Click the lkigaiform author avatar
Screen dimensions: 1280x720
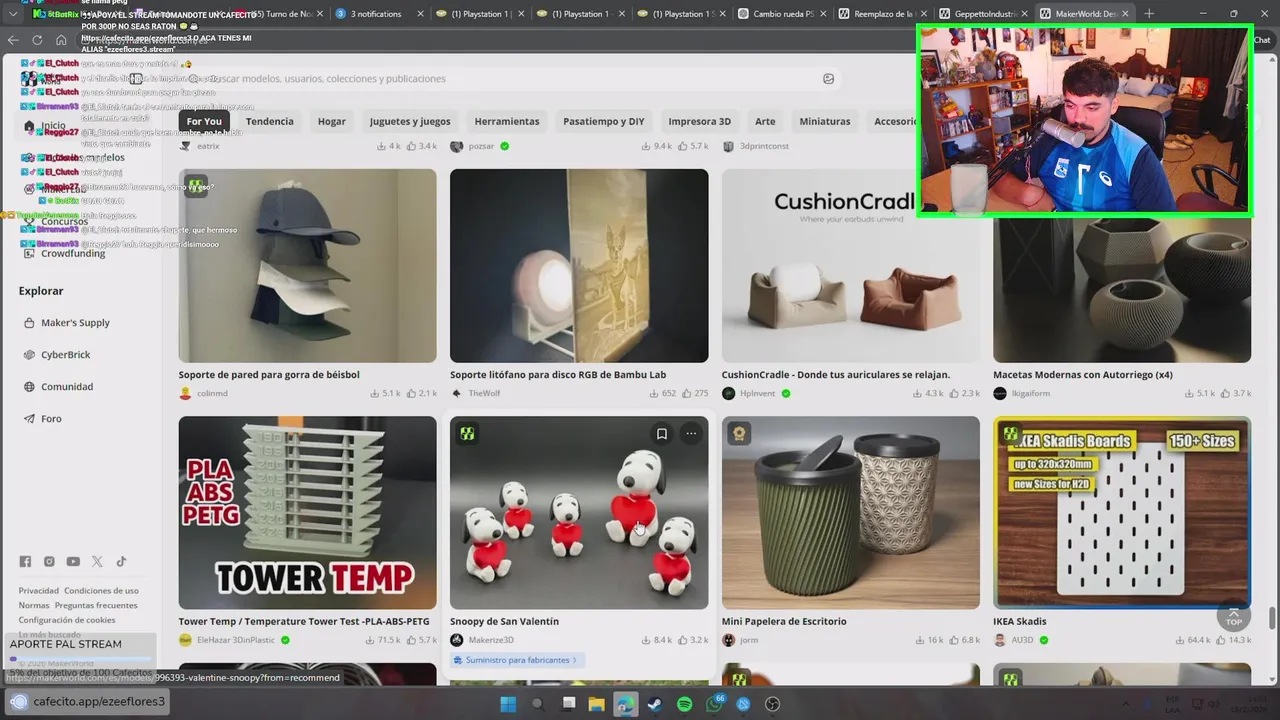[1000, 393]
